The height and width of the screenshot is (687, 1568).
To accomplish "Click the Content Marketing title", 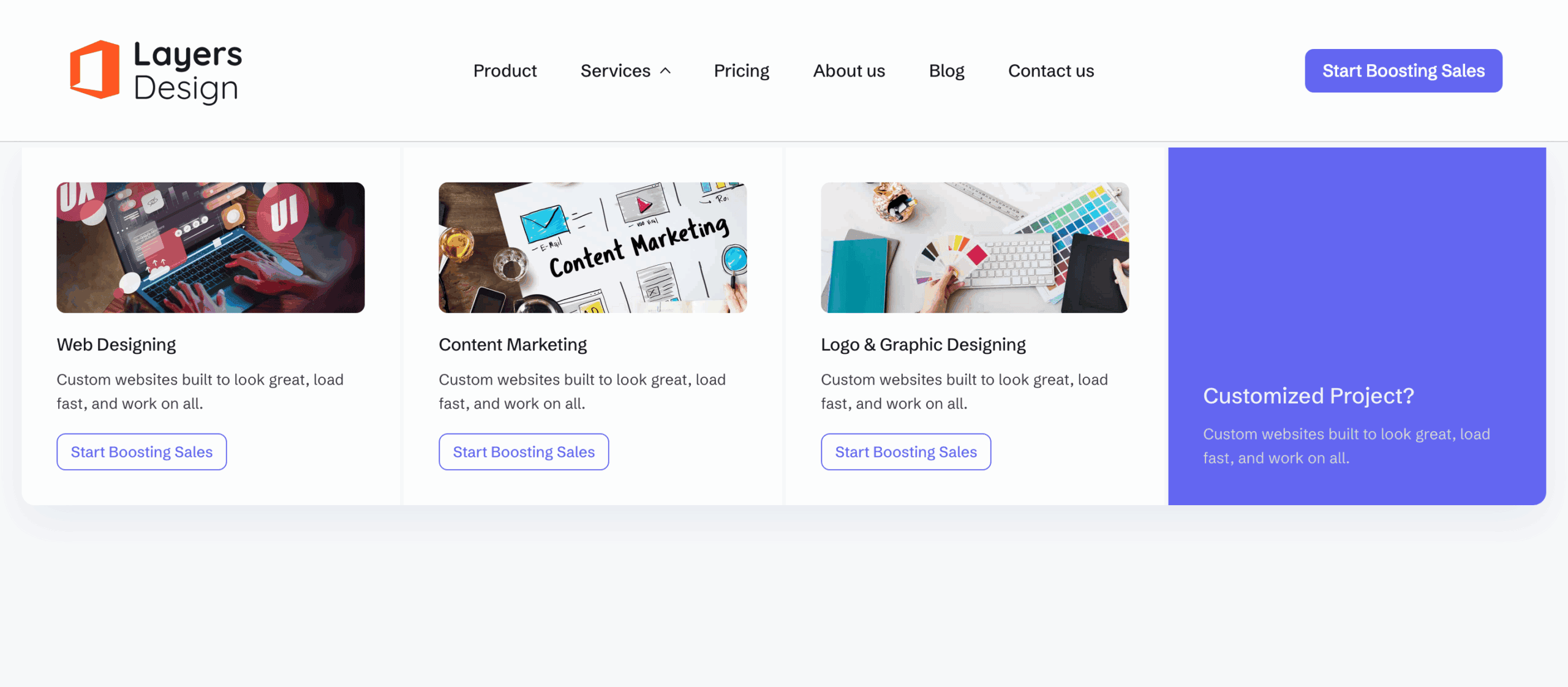I will tap(513, 345).
